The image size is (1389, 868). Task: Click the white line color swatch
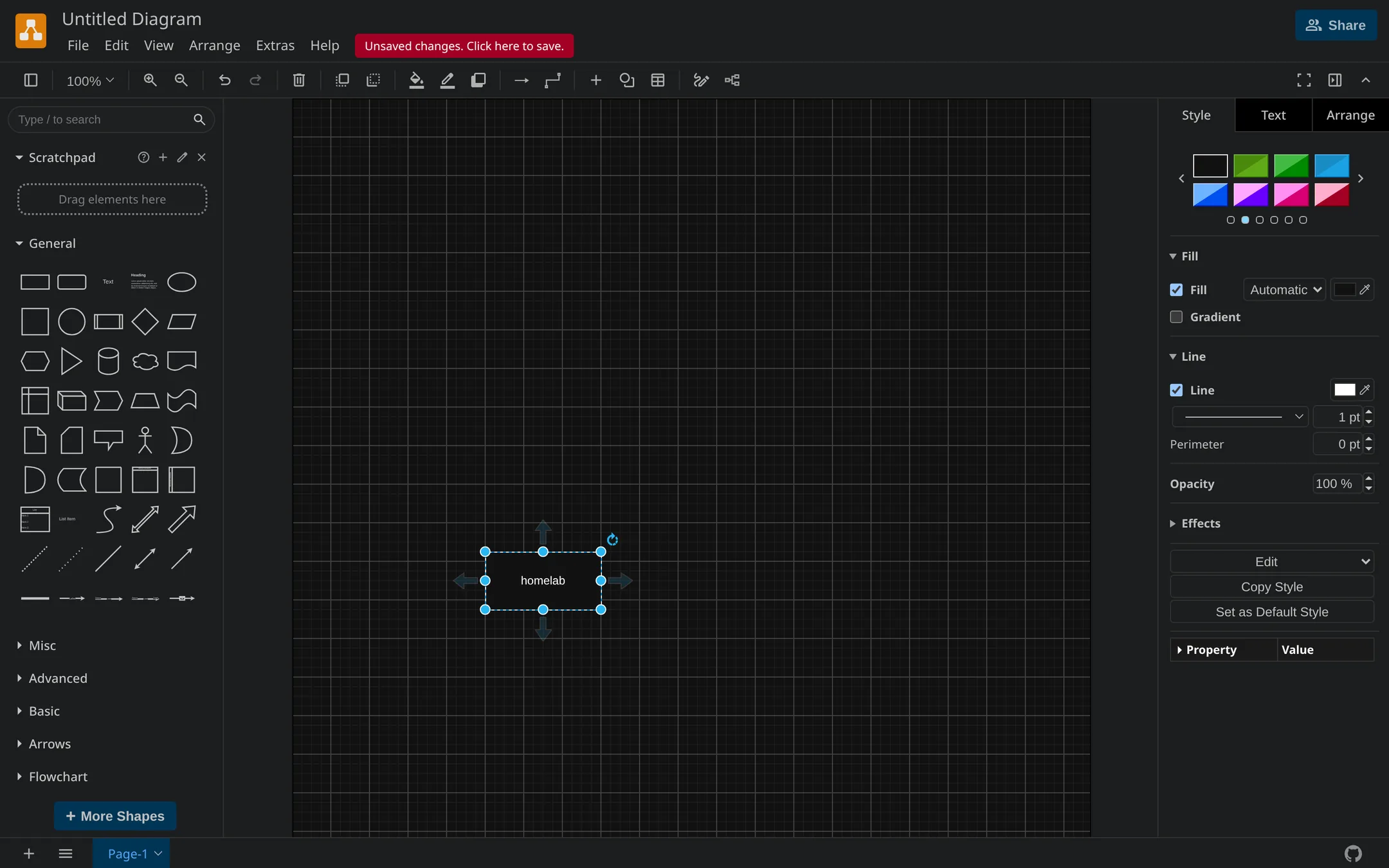click(1344, 390)
